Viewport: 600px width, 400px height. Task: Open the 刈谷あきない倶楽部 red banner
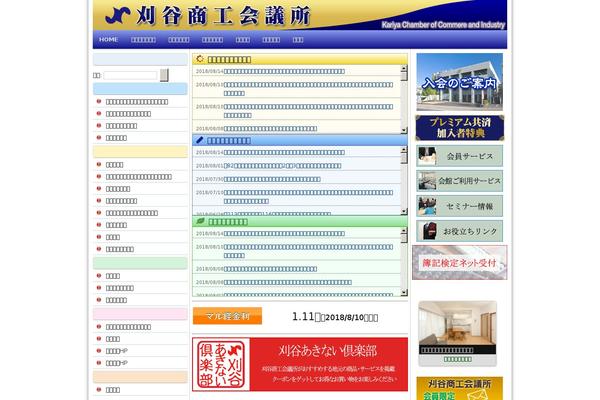tap(300, 364)
